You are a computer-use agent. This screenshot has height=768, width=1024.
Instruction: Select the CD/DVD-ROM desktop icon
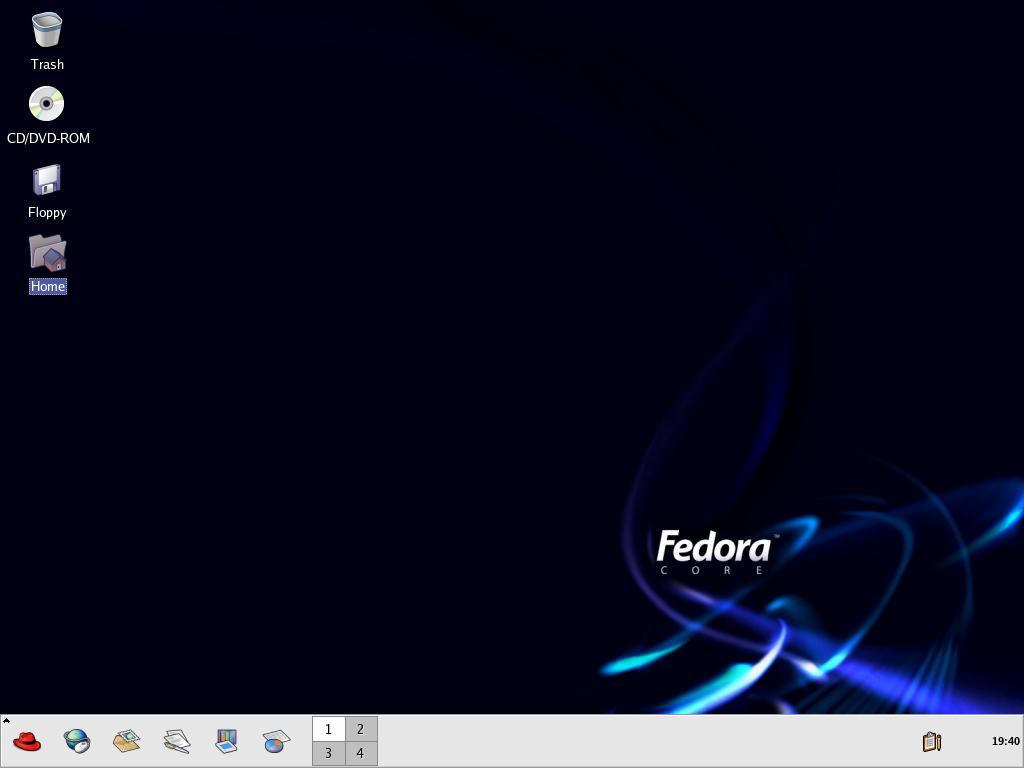tap(46, 104)
